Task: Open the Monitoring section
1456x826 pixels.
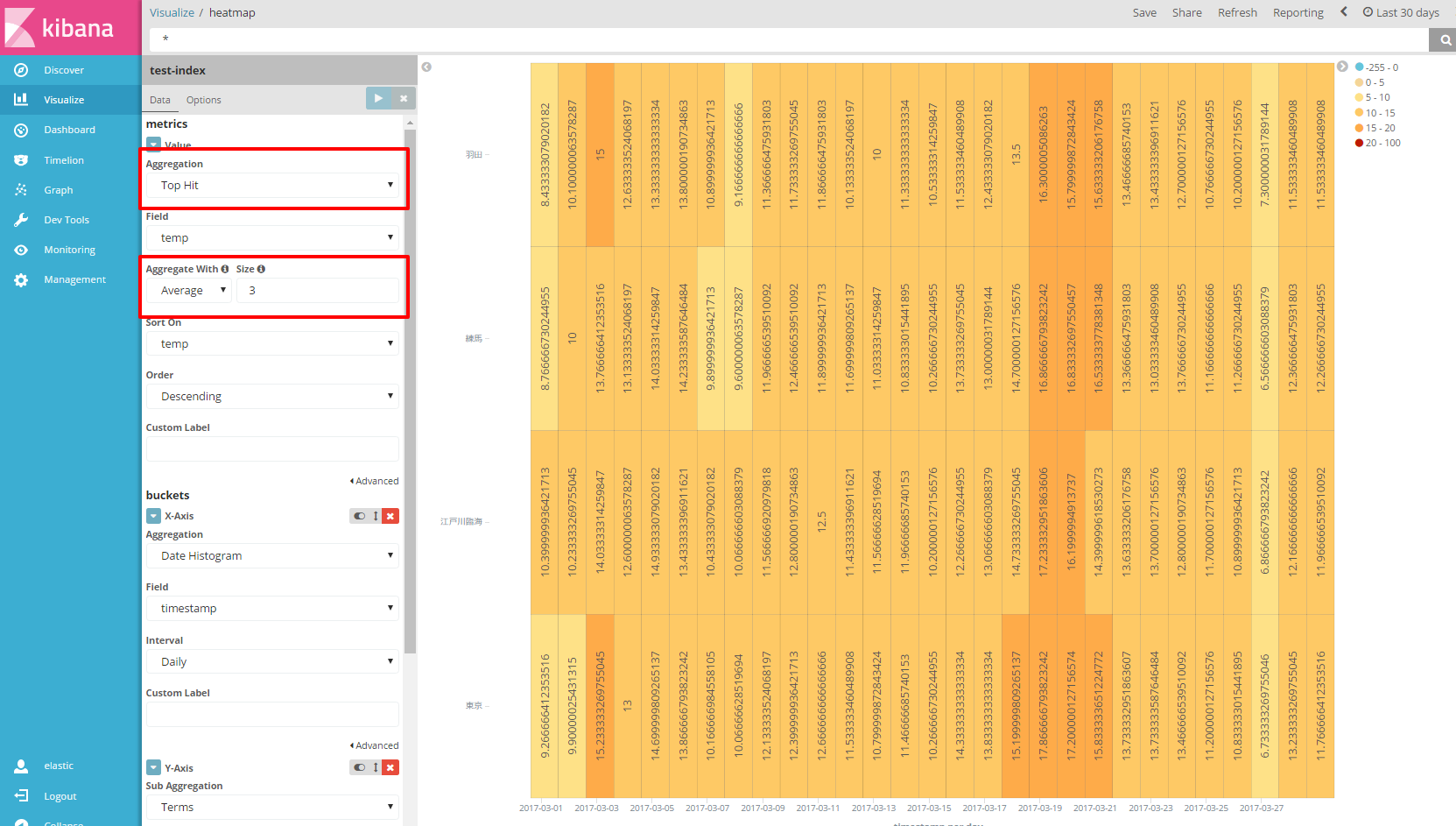Action: point(71,249)
